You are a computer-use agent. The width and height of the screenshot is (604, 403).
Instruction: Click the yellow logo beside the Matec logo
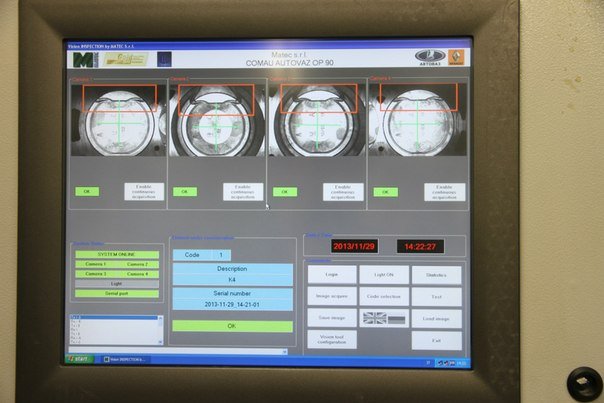point(126,59)
